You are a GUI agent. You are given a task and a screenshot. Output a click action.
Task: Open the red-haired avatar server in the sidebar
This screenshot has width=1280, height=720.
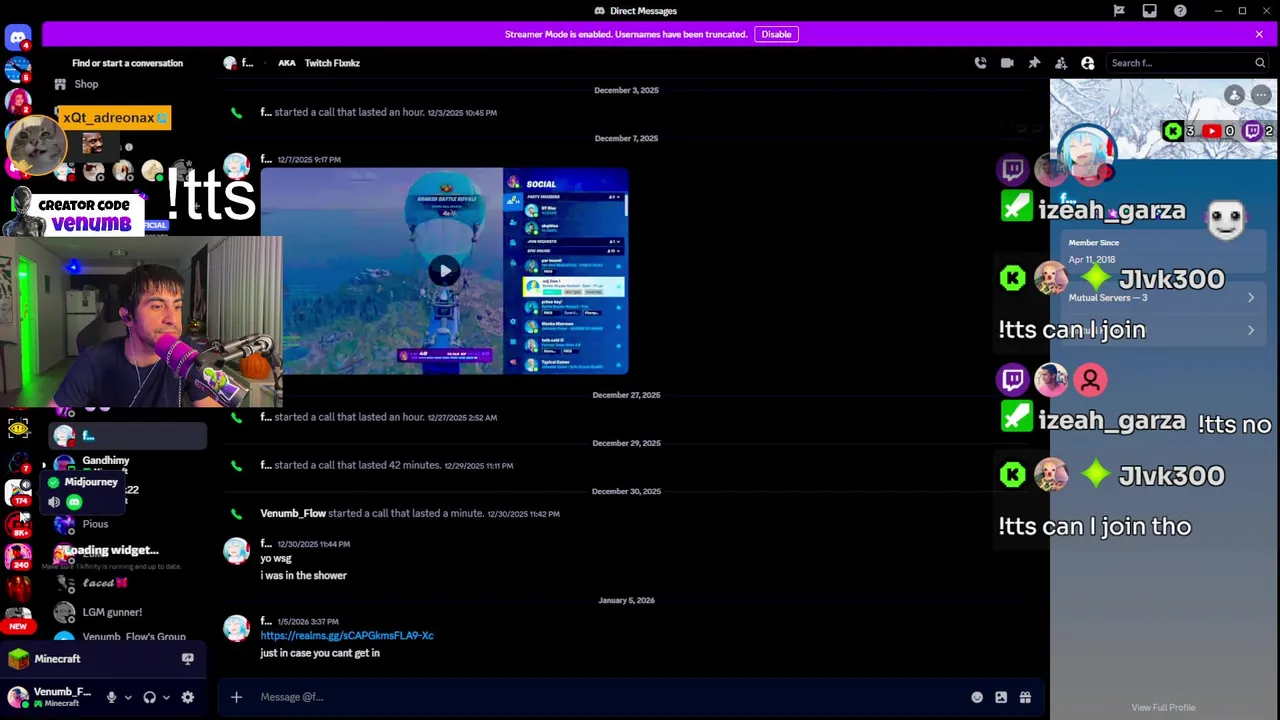pyautogui.click(x=18, y=103)
